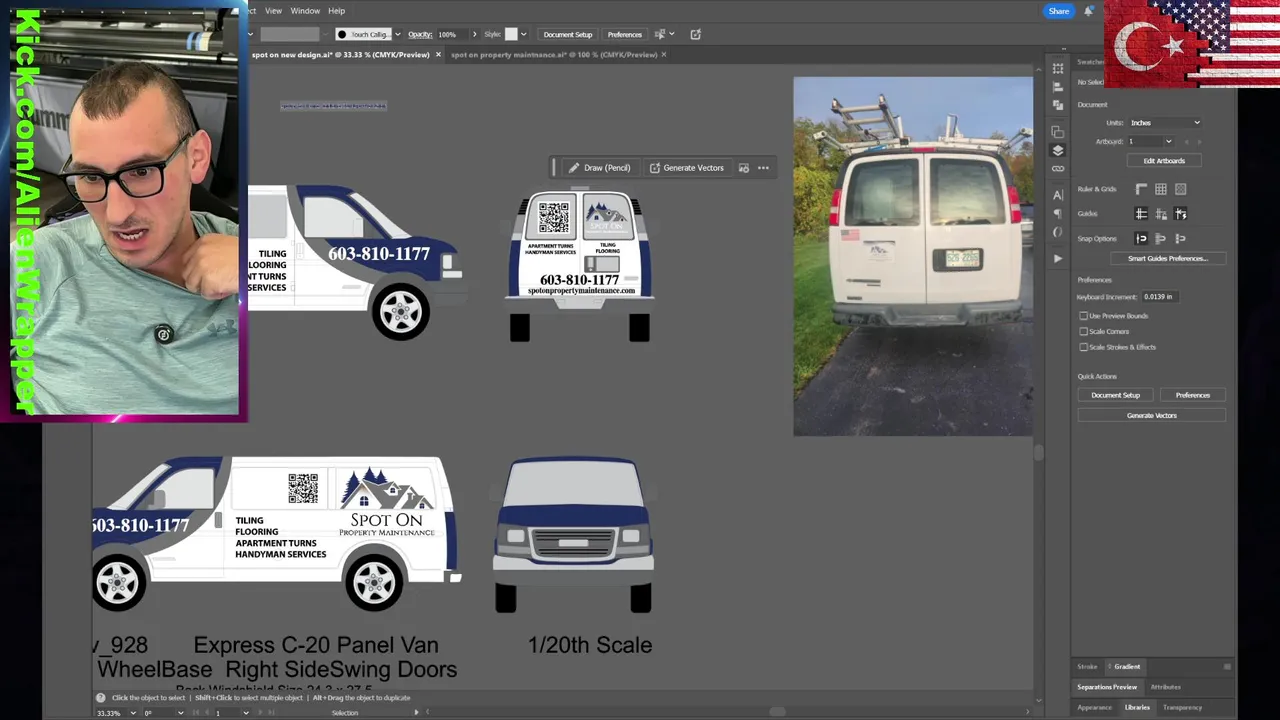Viewport: 1280px width, 720px height.
Task: Open the Actions panel play icon
Action: pos(1058,258)
